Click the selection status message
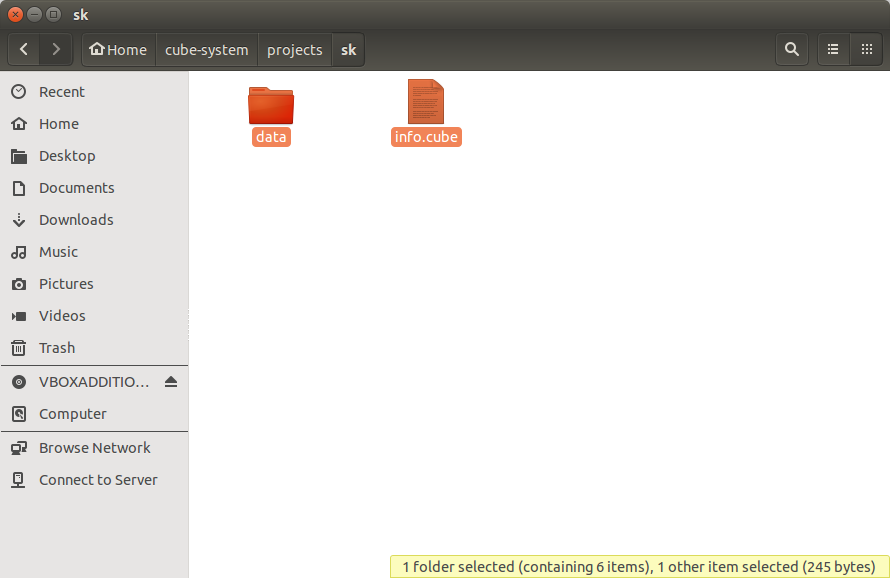 [x=639, y=567]
